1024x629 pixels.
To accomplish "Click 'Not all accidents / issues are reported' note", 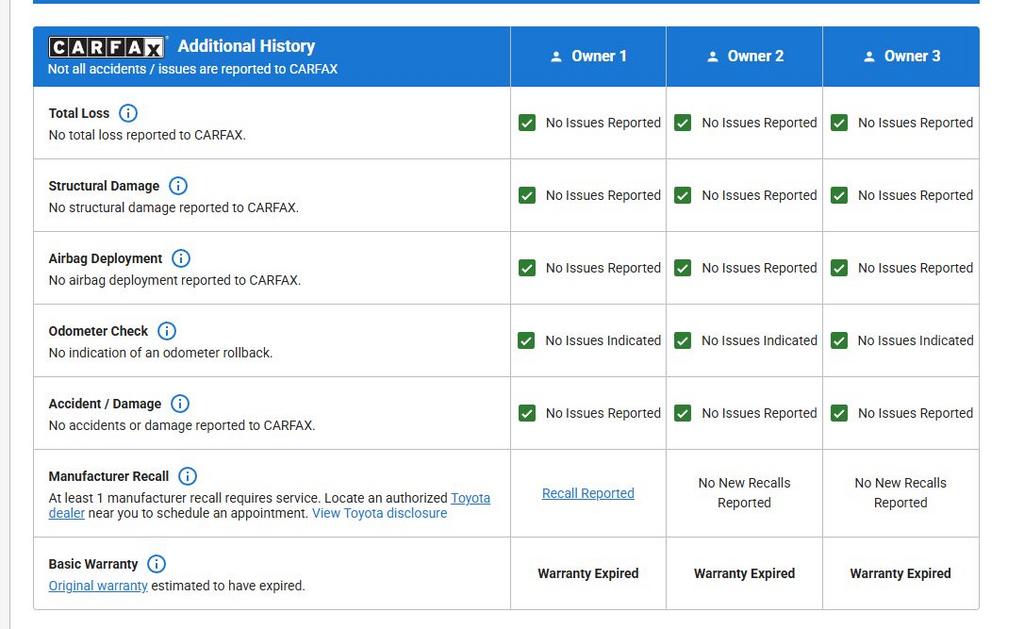I will (x=193, y=69).
